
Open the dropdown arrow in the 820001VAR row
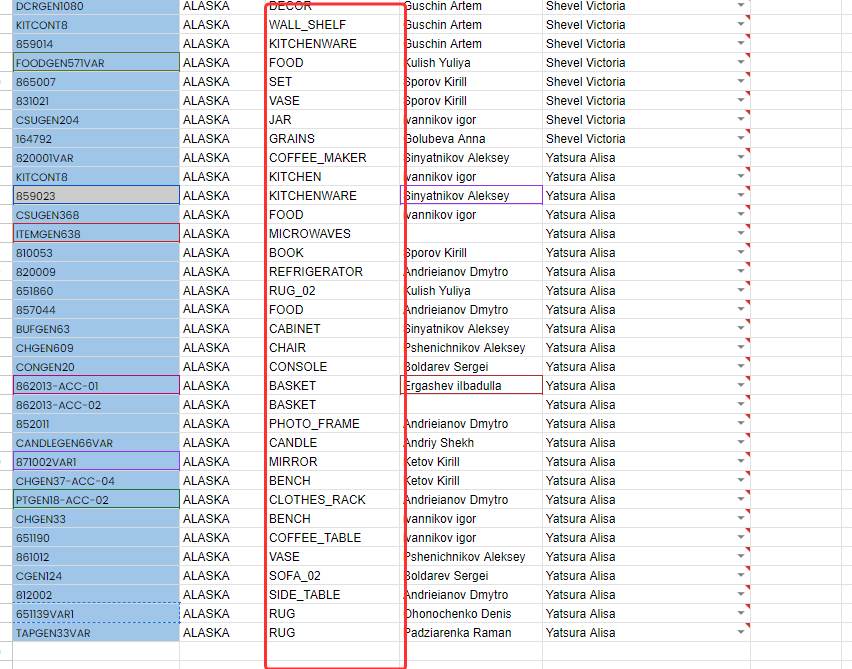(x=741, y=157)
